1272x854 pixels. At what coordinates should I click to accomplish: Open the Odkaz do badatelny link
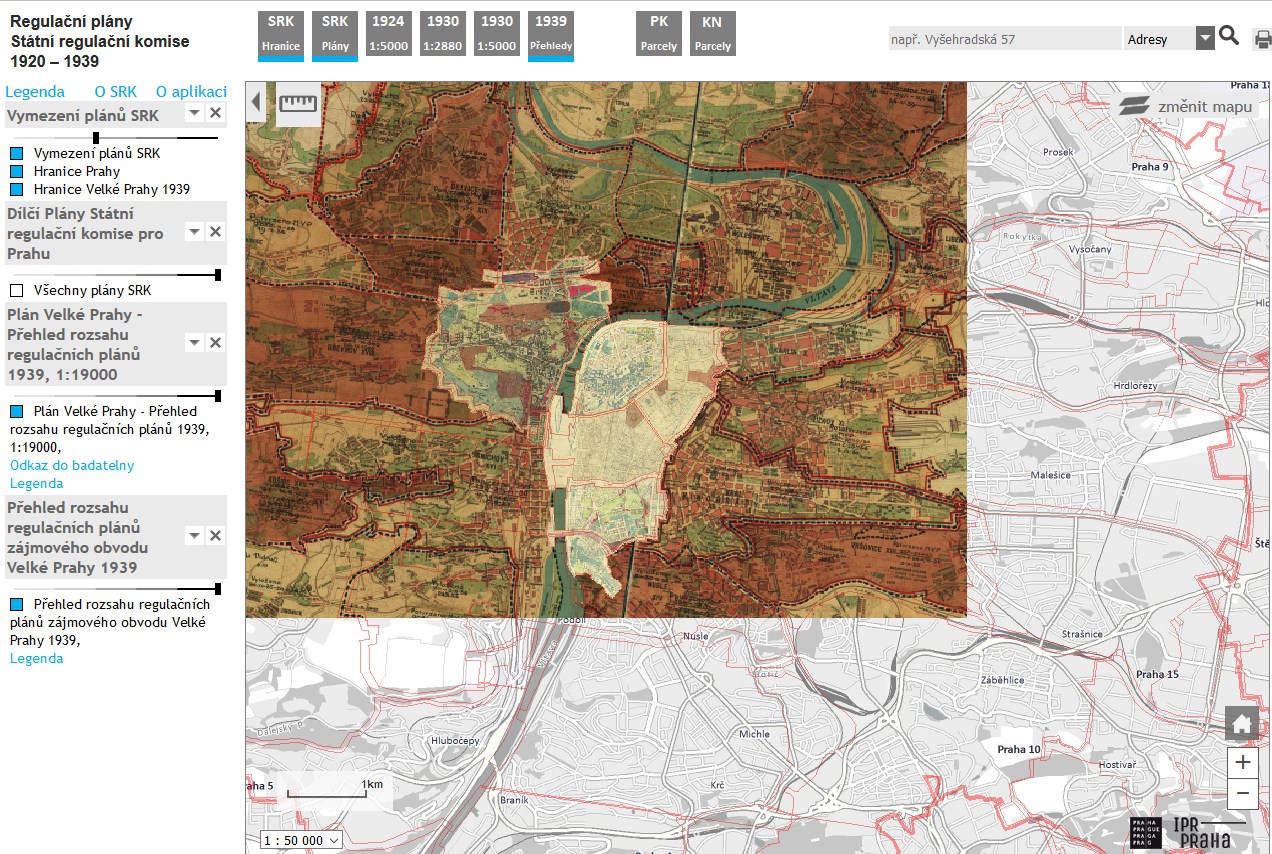72,465
